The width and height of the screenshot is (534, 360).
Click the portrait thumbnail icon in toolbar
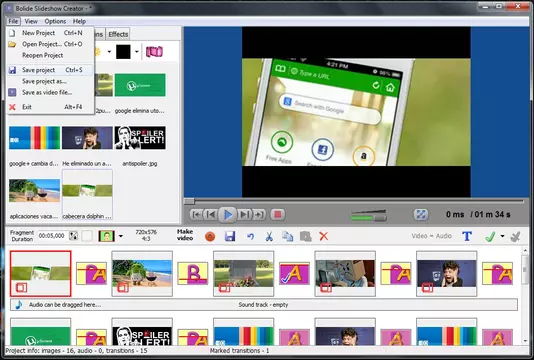pos(107,236)
